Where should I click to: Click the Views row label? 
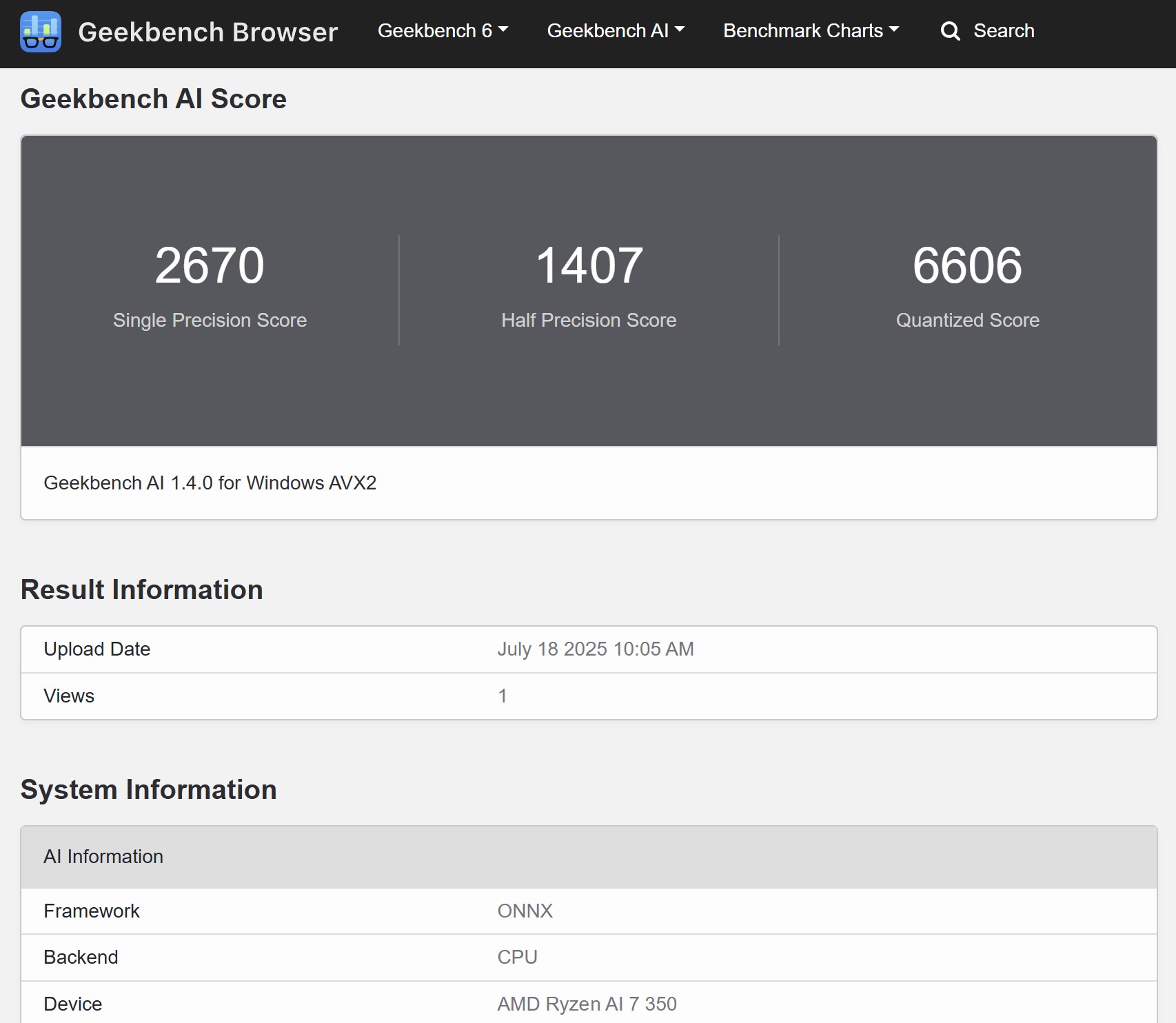(69, 696)
